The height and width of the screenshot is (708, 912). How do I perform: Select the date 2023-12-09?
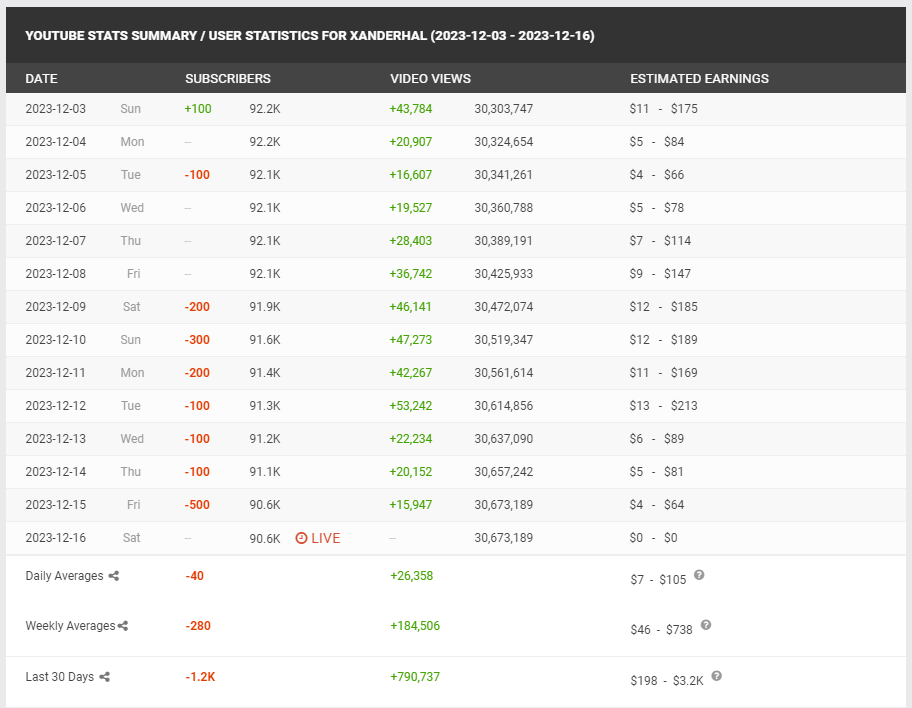click(56, 307)
